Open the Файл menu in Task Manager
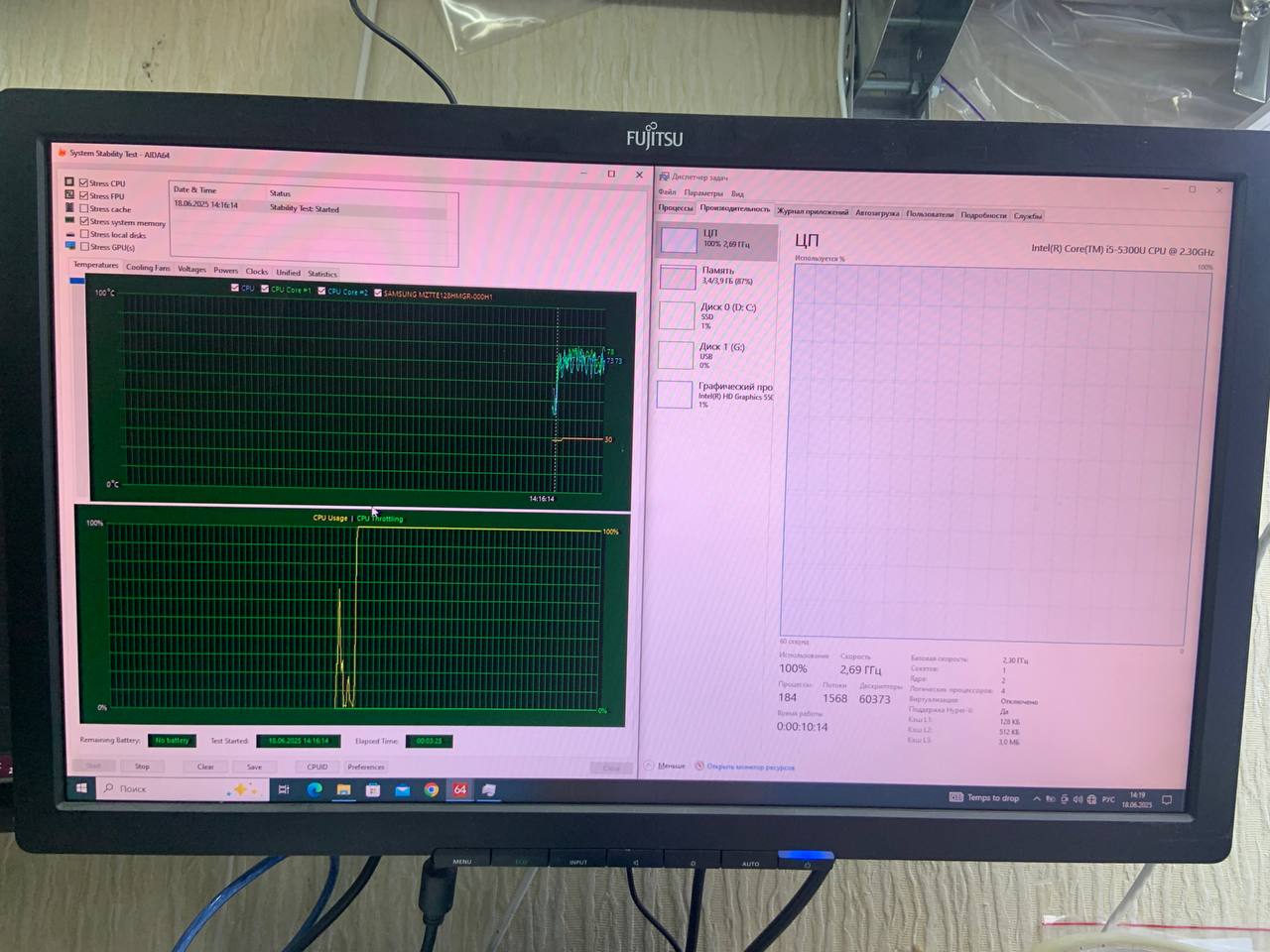 (x=667, y=192)
